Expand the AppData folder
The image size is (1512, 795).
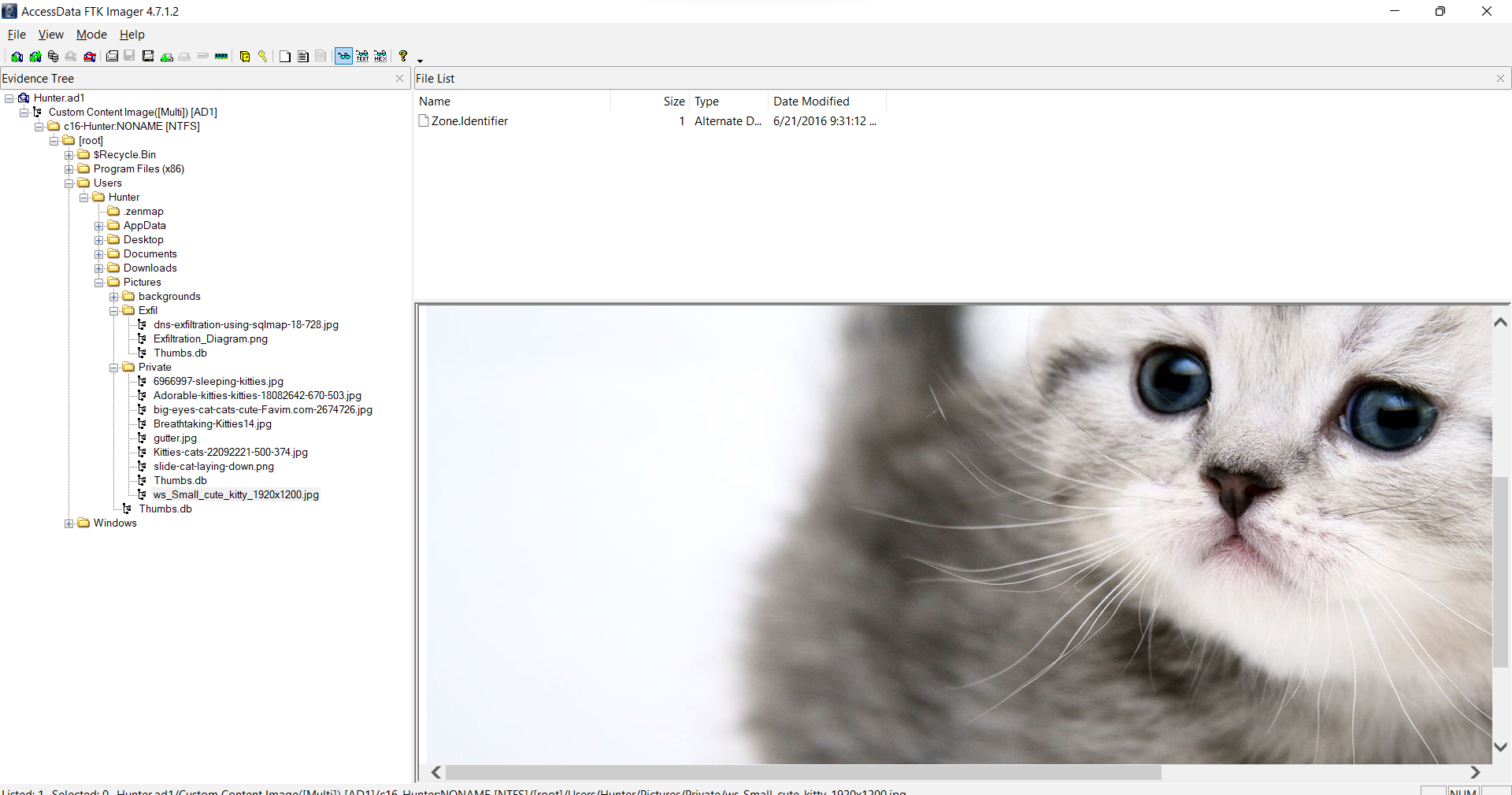coord(99,226)
